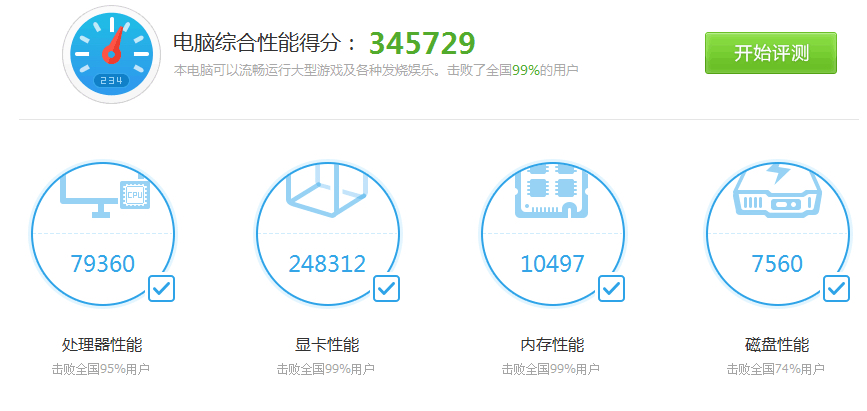Select the graphics card cube icon

coord(327,190)
